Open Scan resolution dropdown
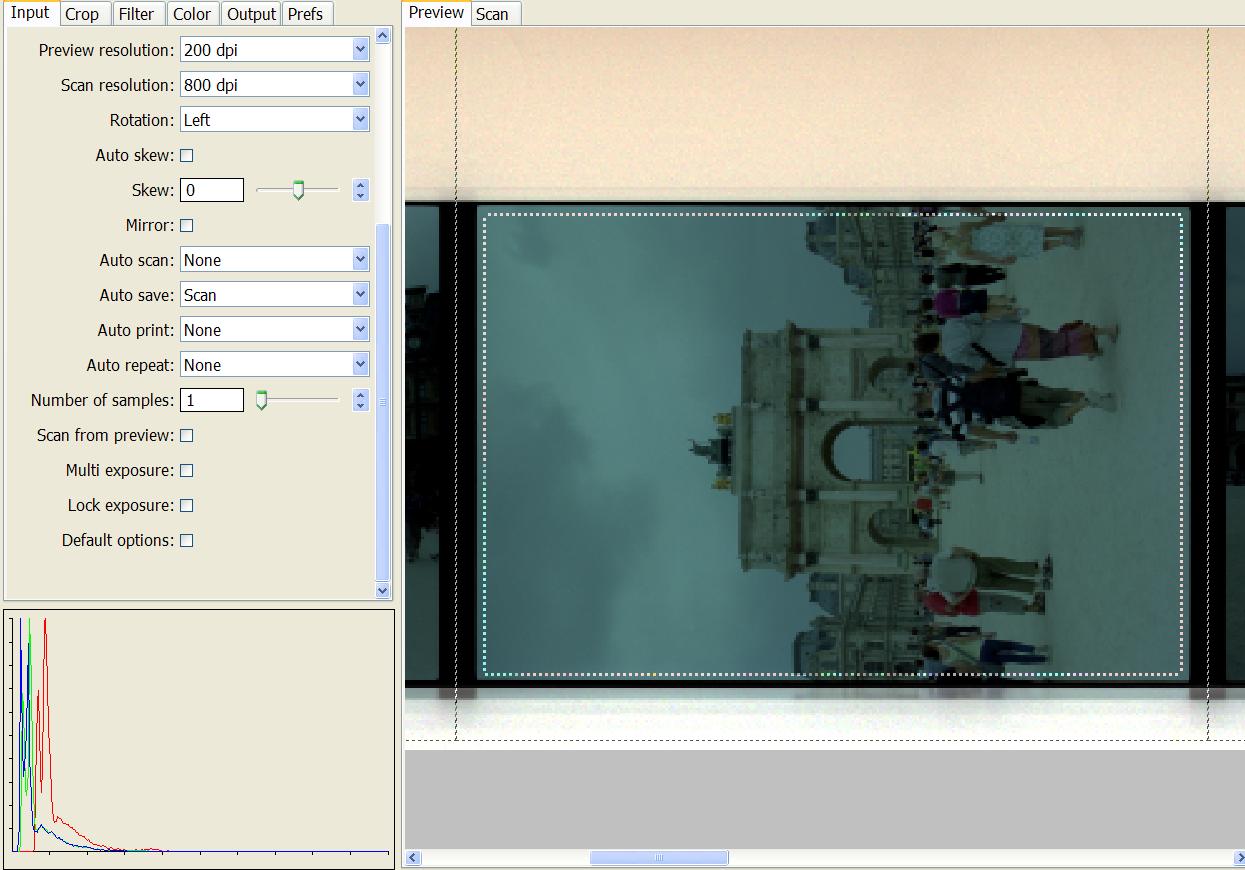Viewport: 1245px width, 870px height. click(x=275, y=85)
